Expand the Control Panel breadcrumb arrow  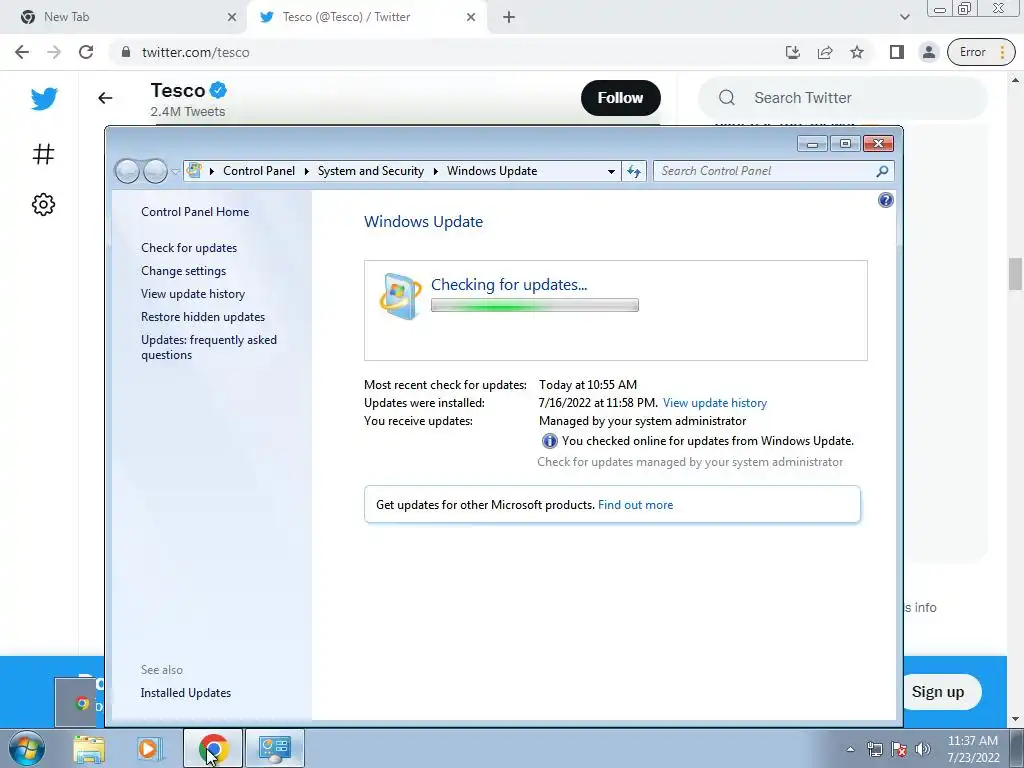point(306,171)
